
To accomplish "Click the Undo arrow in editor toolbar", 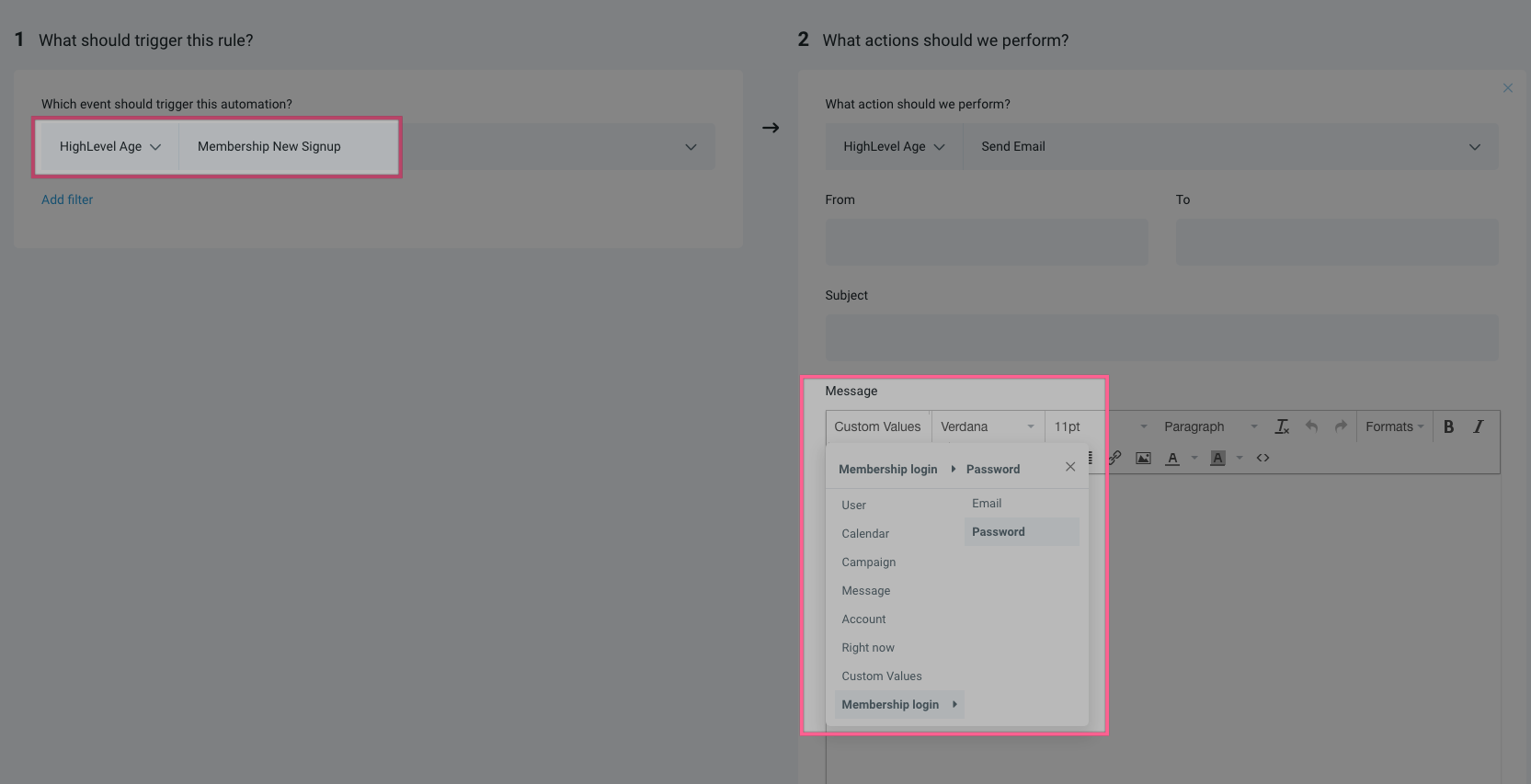I will [x=1311, y=426].
